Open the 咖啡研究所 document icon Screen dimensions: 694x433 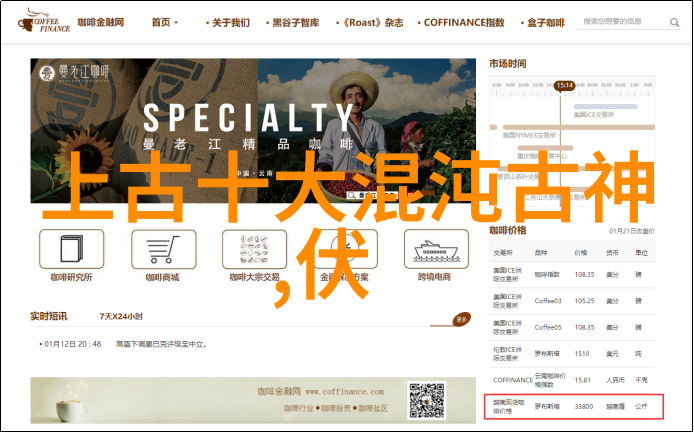click(72, 249)
